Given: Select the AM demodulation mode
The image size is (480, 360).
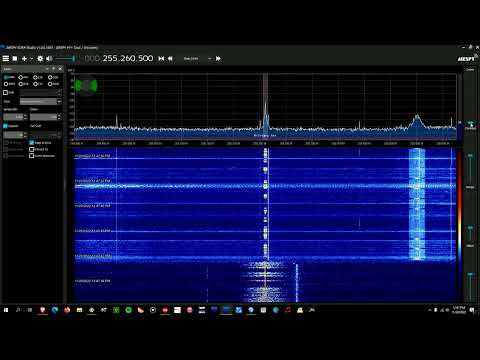Looking at the screenshot, I should [x=23, y=77].
